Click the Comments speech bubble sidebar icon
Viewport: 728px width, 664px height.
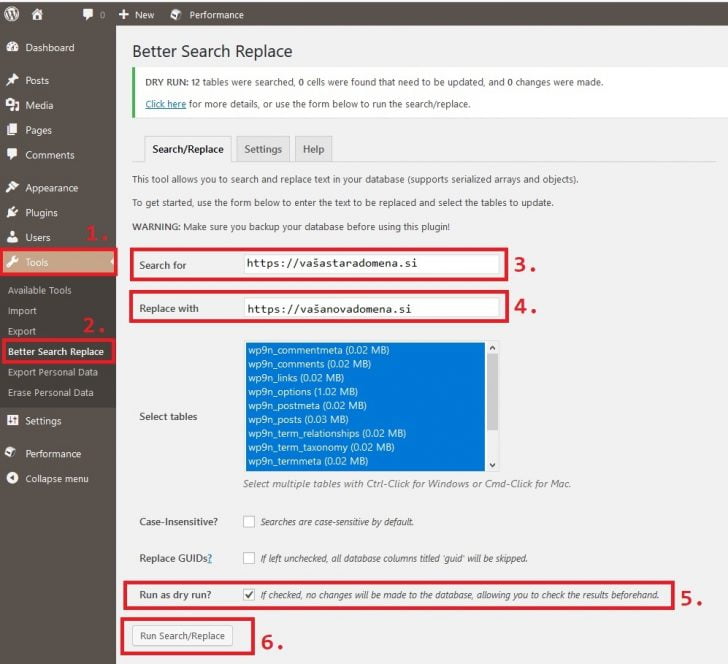tap(13, 154)
